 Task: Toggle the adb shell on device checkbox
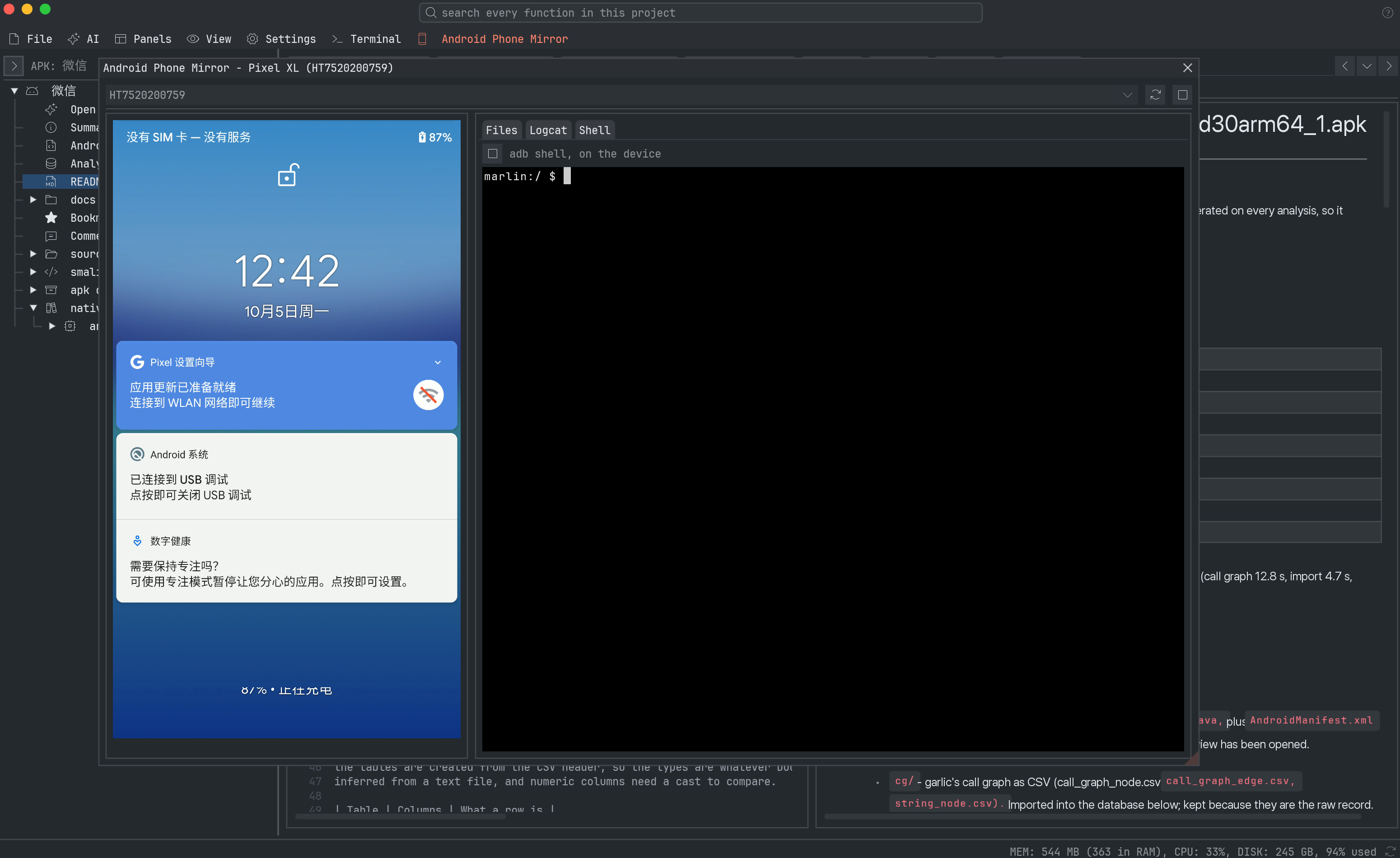(493, 154)
